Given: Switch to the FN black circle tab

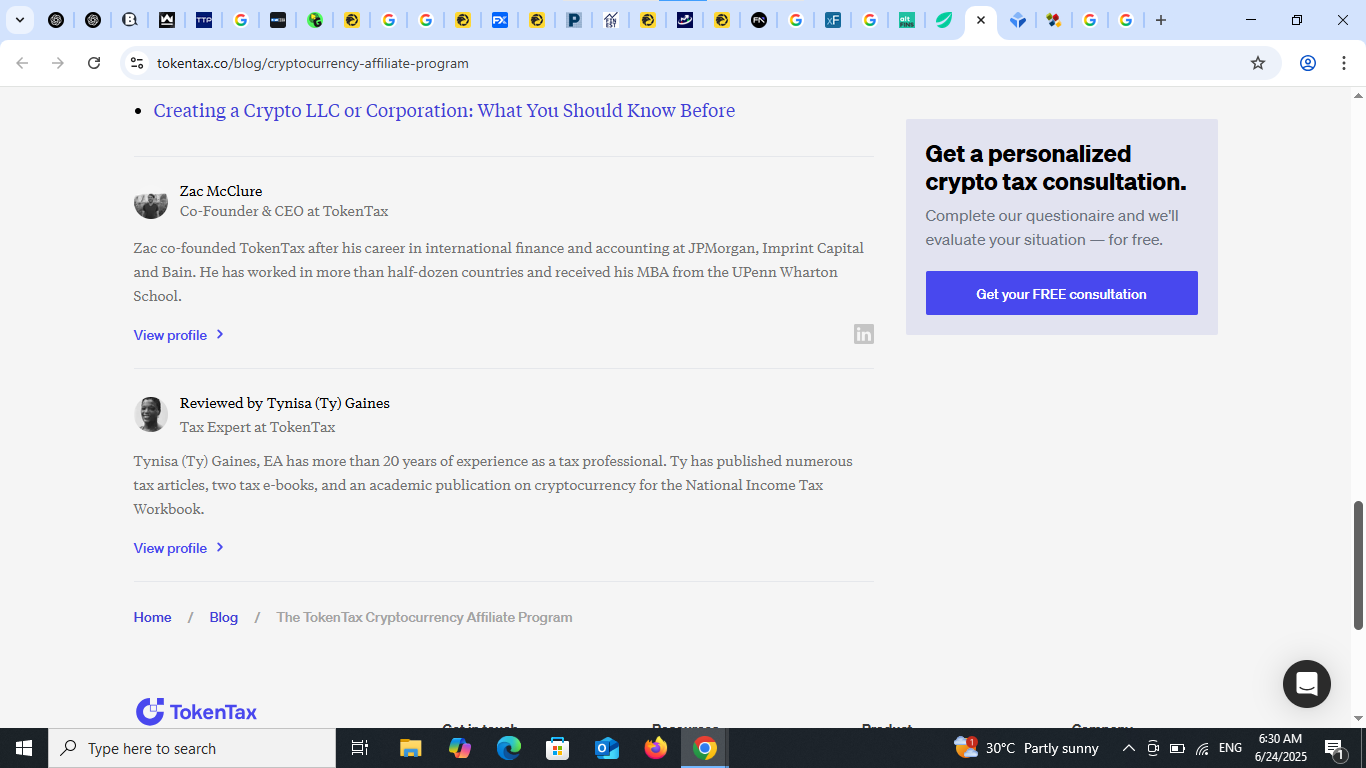Looking at the screenshot, I should (x=759, y=20).
